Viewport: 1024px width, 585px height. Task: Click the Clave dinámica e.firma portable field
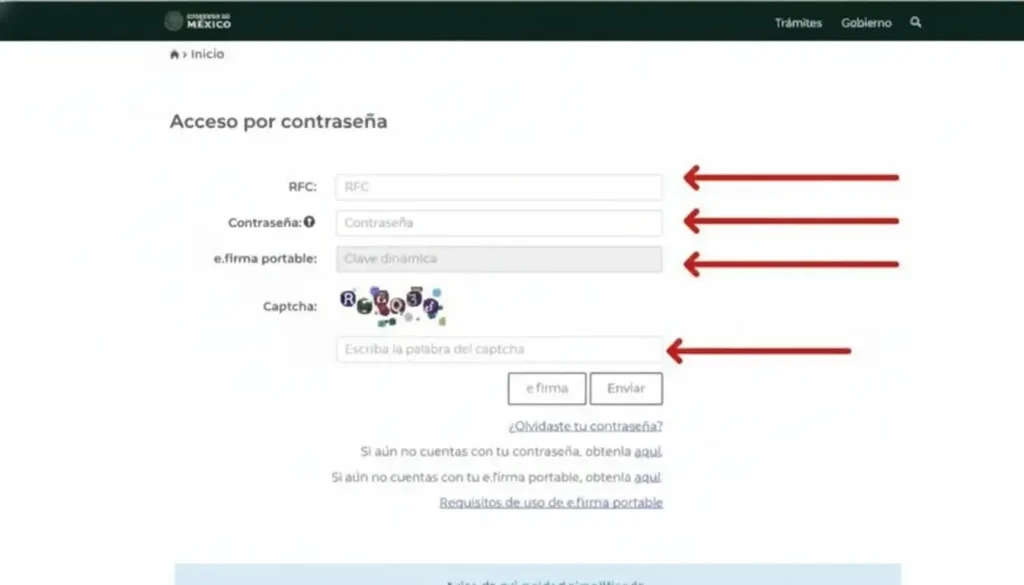499,259
